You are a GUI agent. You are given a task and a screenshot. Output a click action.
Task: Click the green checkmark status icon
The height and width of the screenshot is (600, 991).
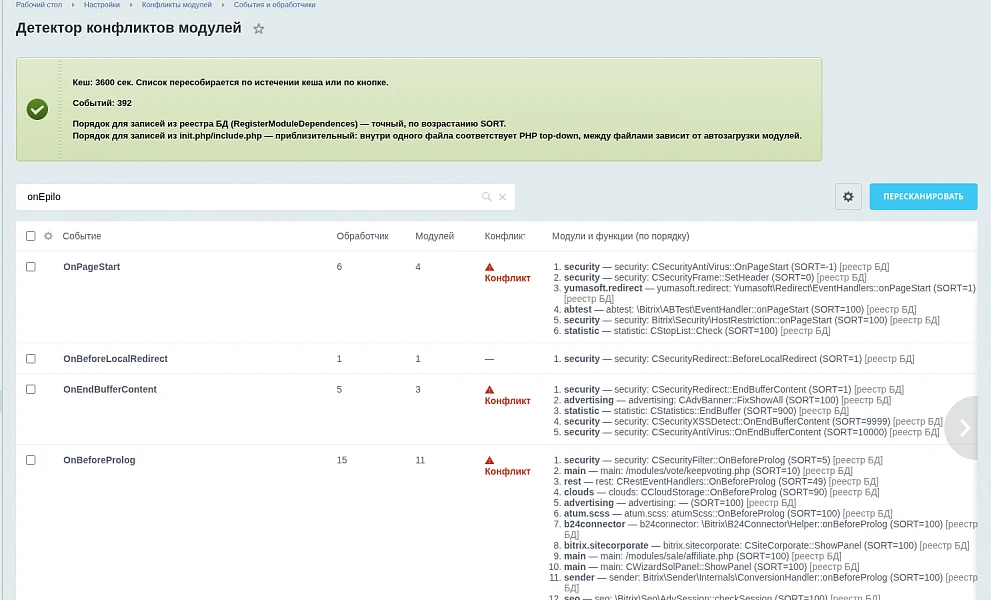[37, 109]
